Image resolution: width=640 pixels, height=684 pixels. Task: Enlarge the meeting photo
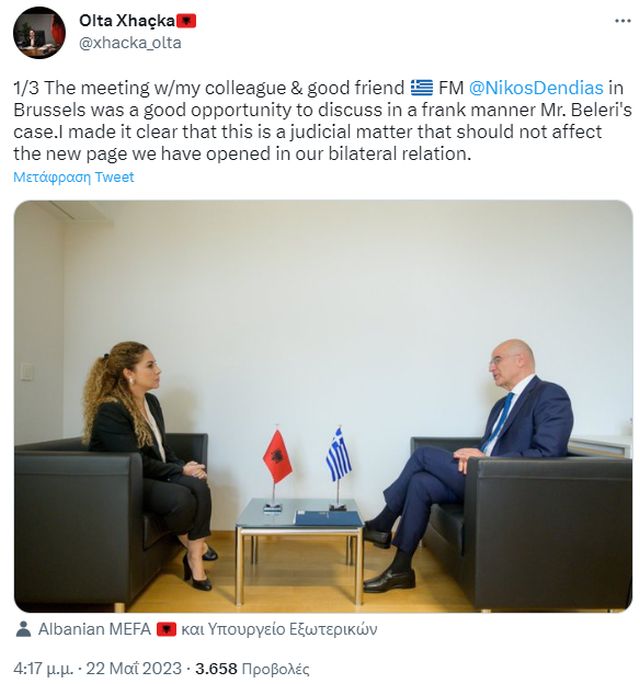(x=323, y=406)
